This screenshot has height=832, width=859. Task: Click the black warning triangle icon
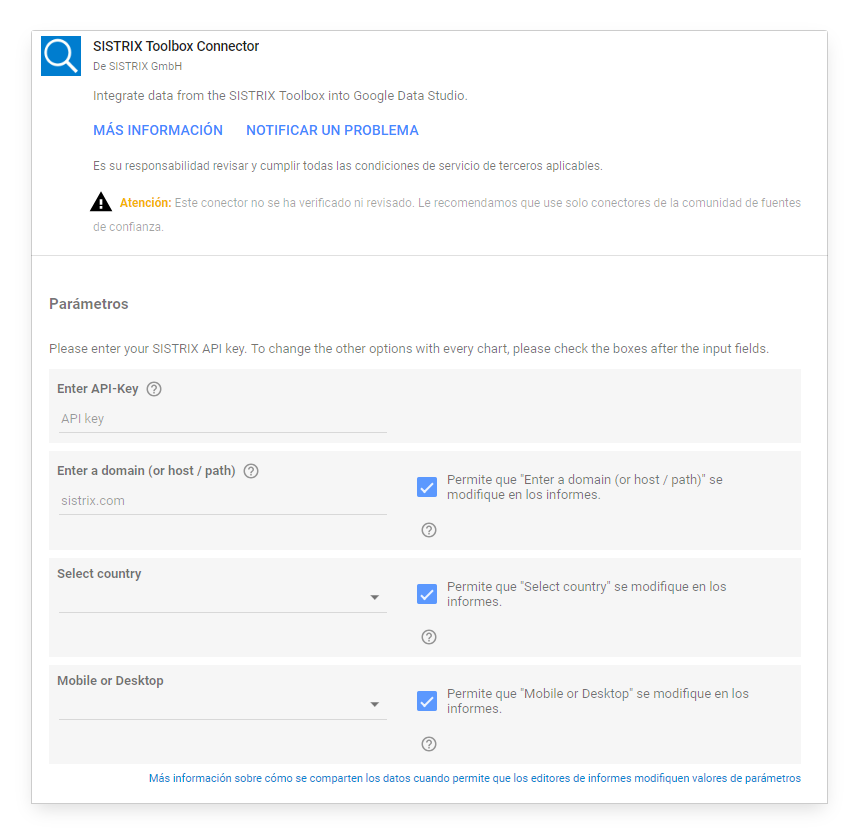pyautogui.click(x=101, y=203)
